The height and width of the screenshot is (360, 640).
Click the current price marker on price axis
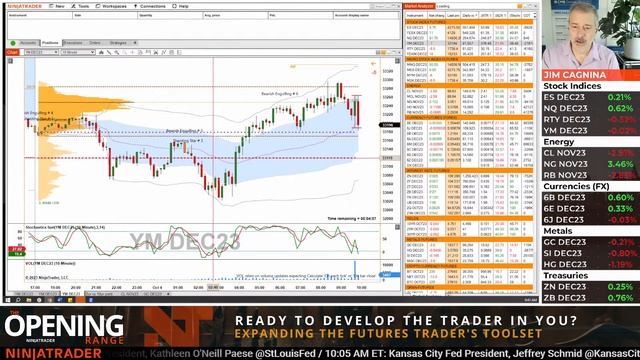tap(390, 125)
